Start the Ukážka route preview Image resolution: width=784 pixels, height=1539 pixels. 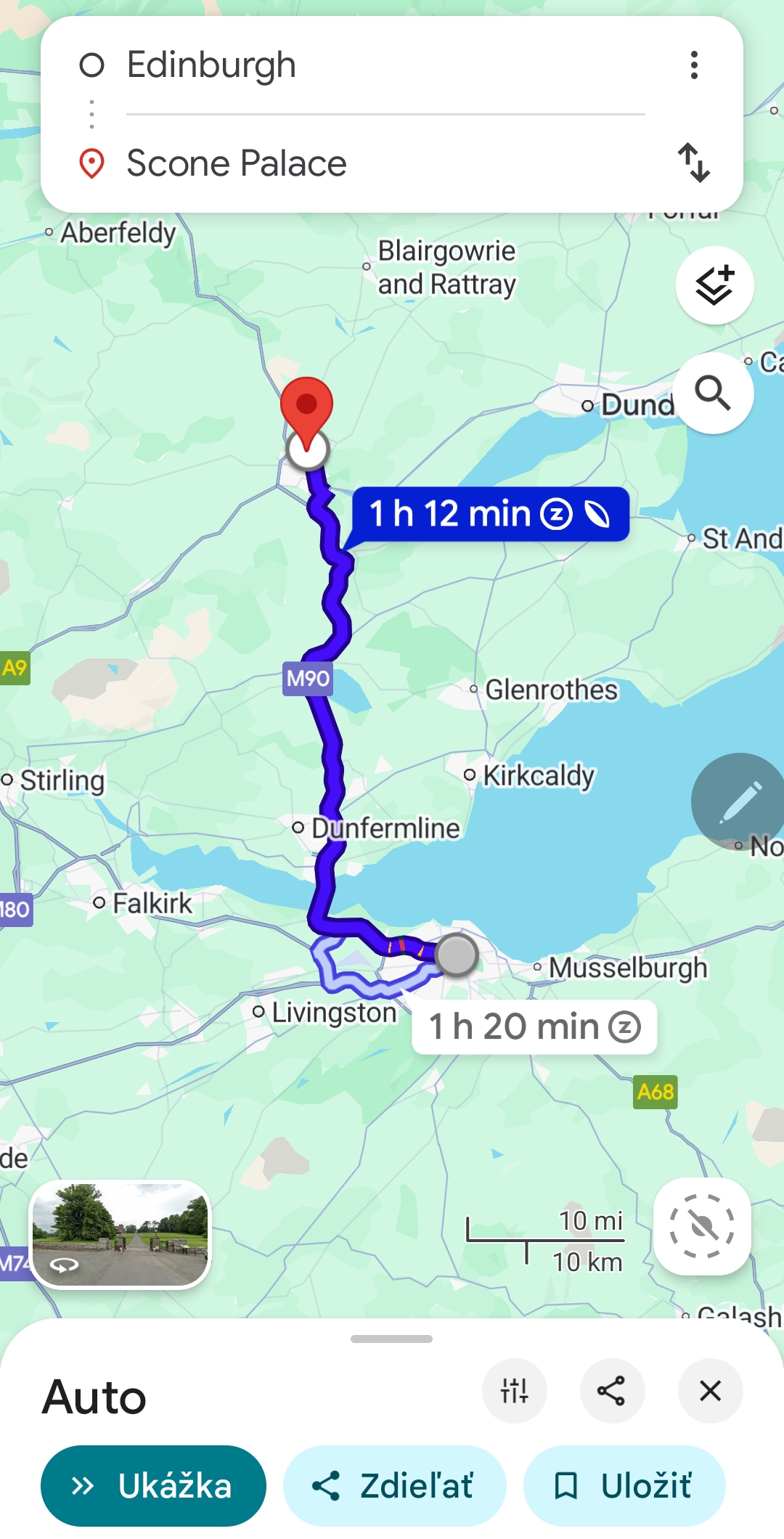(153, 1486)
